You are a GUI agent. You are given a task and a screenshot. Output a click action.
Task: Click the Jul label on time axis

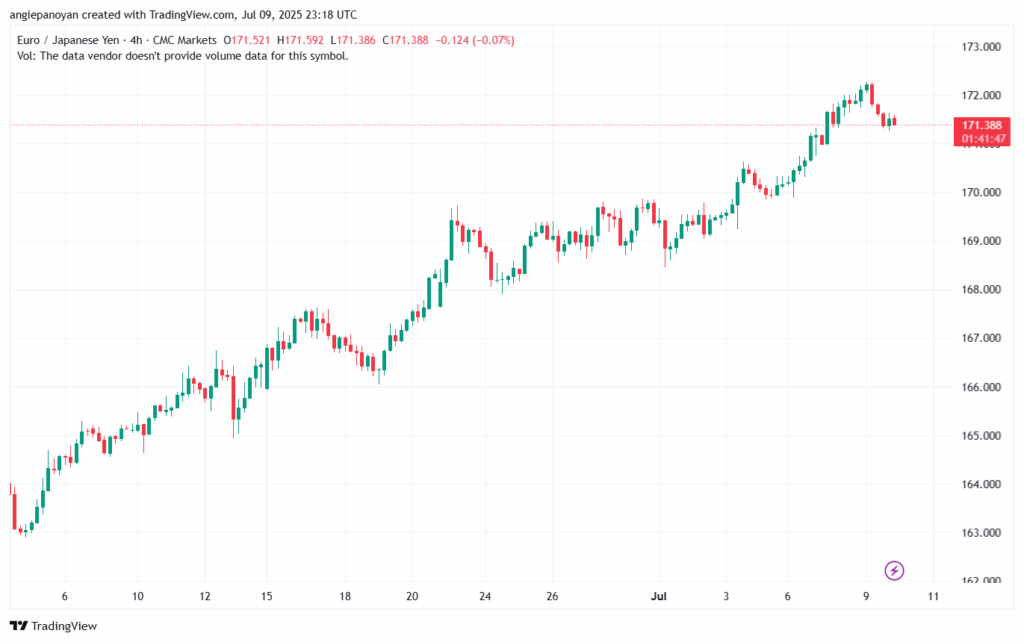click(659, 596)
